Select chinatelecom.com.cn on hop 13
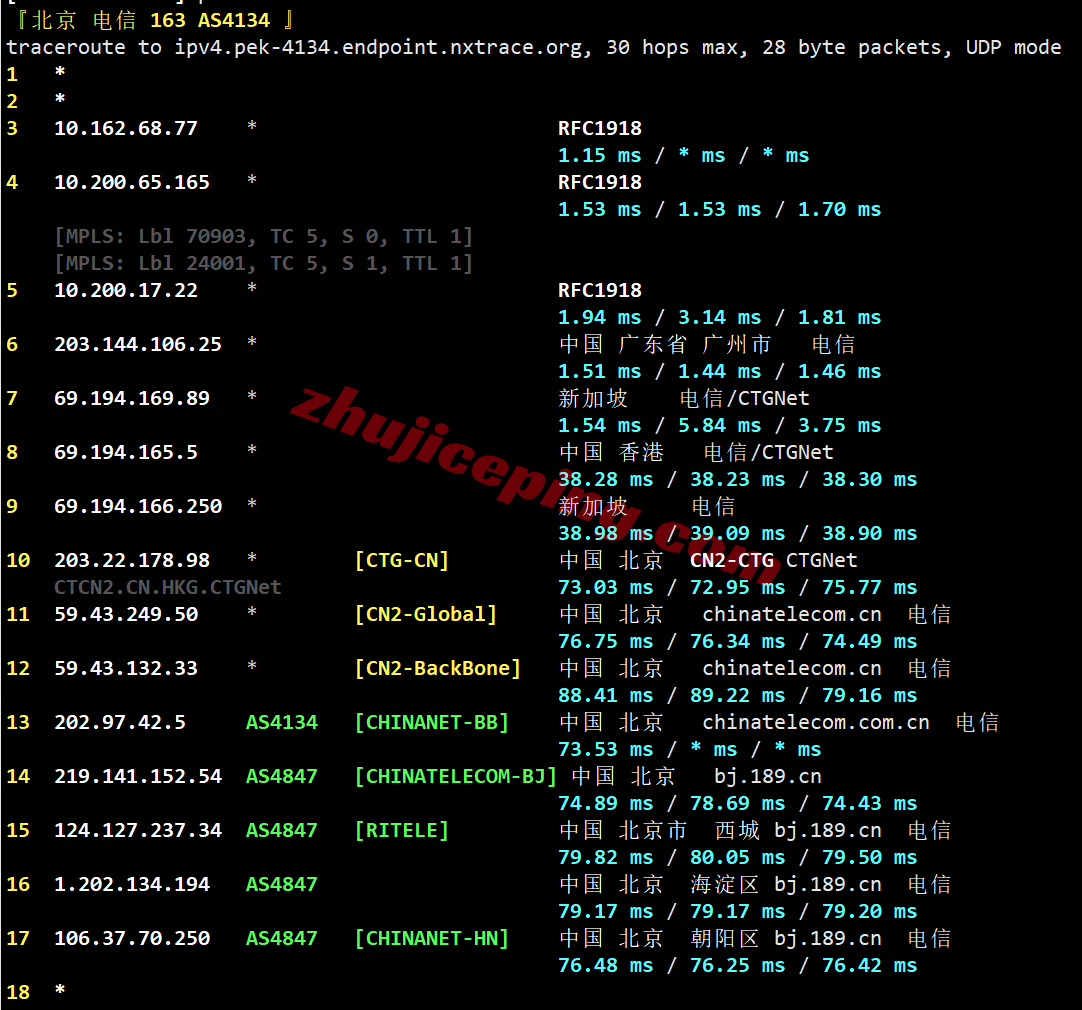The height and width of the screenshot is (1010, 1082). pos(816,722)
